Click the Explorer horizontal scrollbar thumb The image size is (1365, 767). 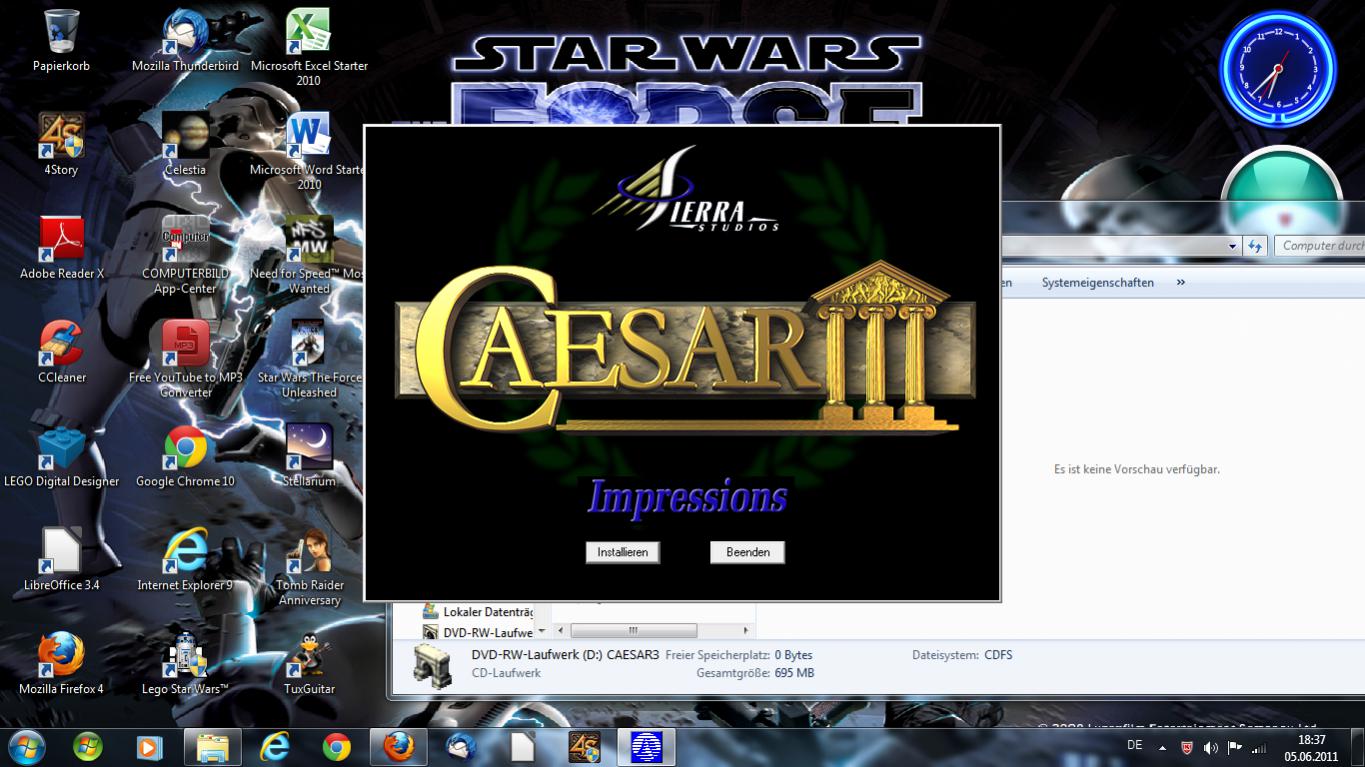pos(633,631)
